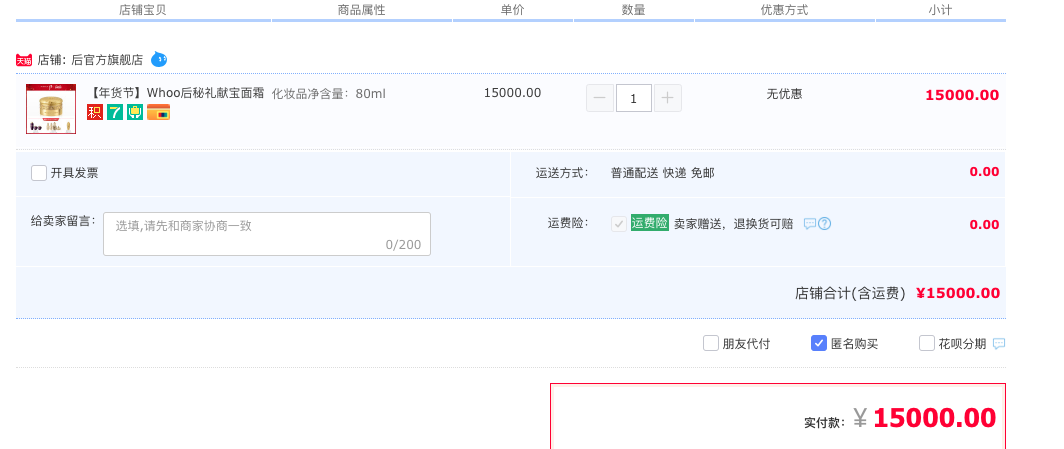Image resolution: width=1064 pixels, height=449 pixels.
Task: Click the 店铺宝贝 column header
Action: (142, 9)
